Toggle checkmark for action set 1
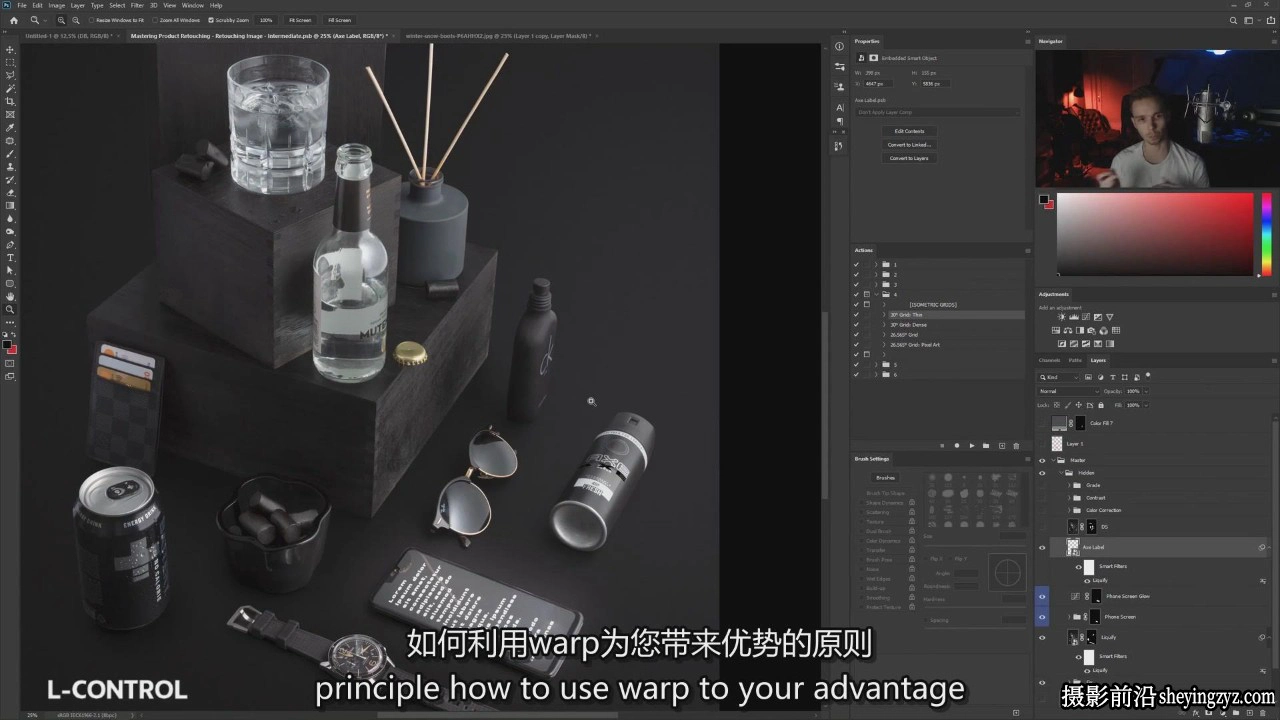Image resolution: width=1280 pixels, height=720 pixels. pos(856,264)
